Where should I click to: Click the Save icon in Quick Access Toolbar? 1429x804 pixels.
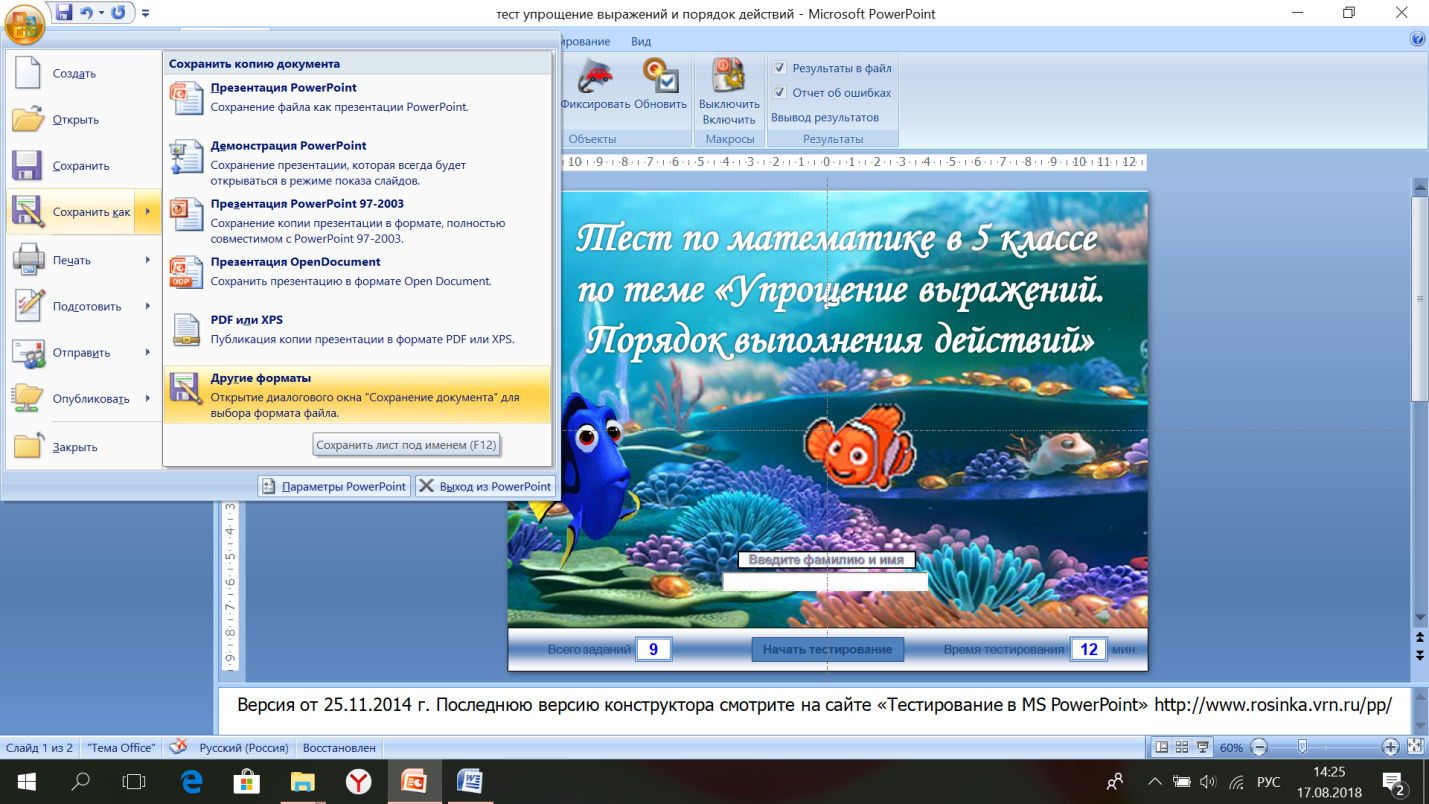click(65, 13)
